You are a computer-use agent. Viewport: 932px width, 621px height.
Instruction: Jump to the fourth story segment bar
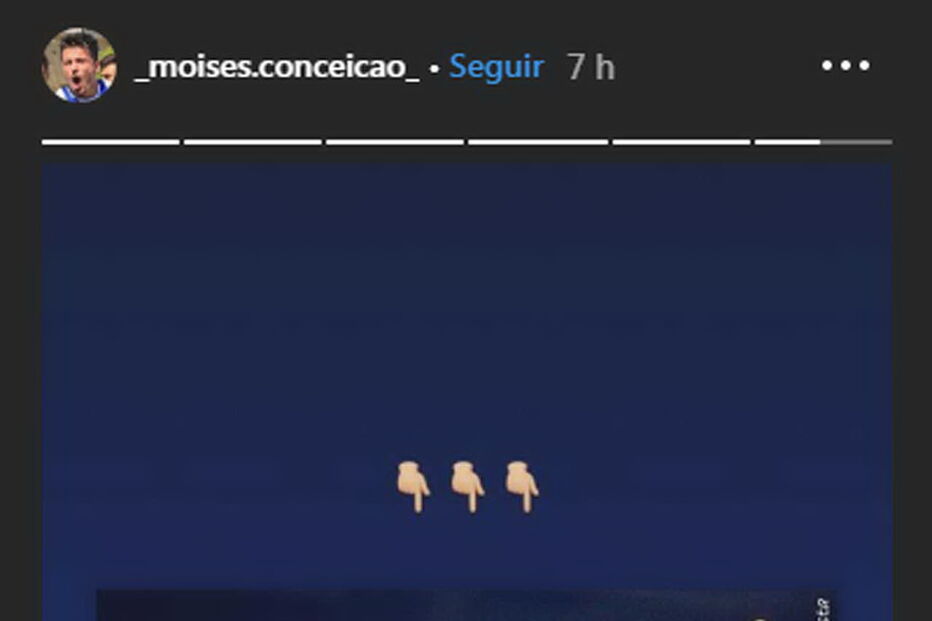click(x=538, y=142)
